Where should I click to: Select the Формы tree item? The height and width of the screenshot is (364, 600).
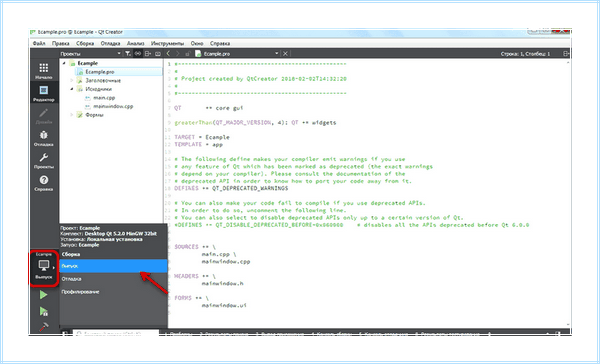click(94, 115)
